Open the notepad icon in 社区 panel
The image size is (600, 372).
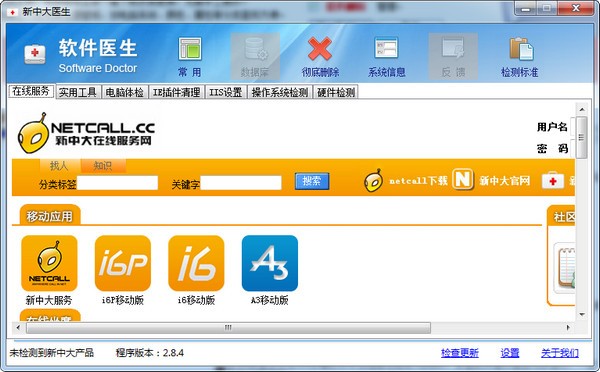point(565,268)
